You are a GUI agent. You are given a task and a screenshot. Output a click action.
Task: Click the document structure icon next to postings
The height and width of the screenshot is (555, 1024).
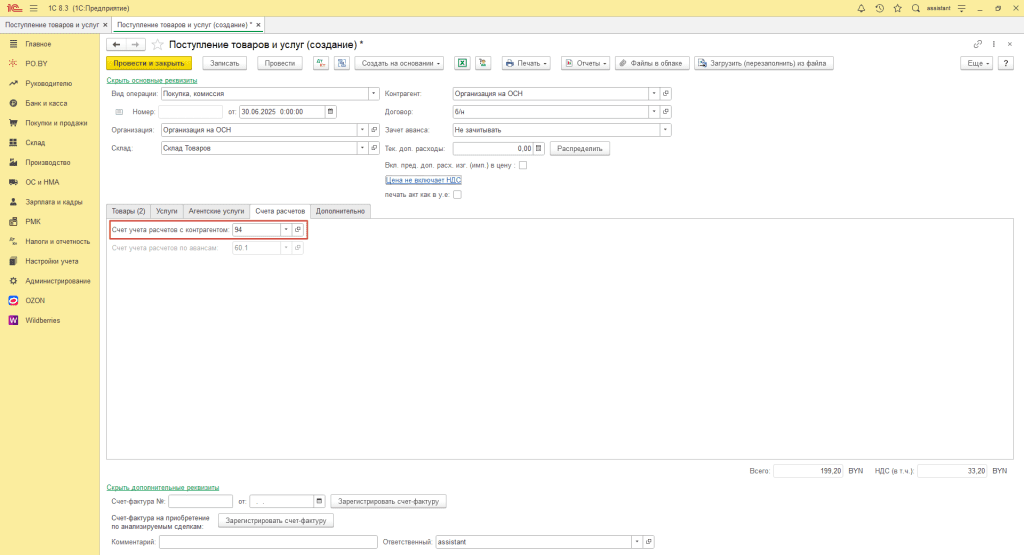click(342, 63)
